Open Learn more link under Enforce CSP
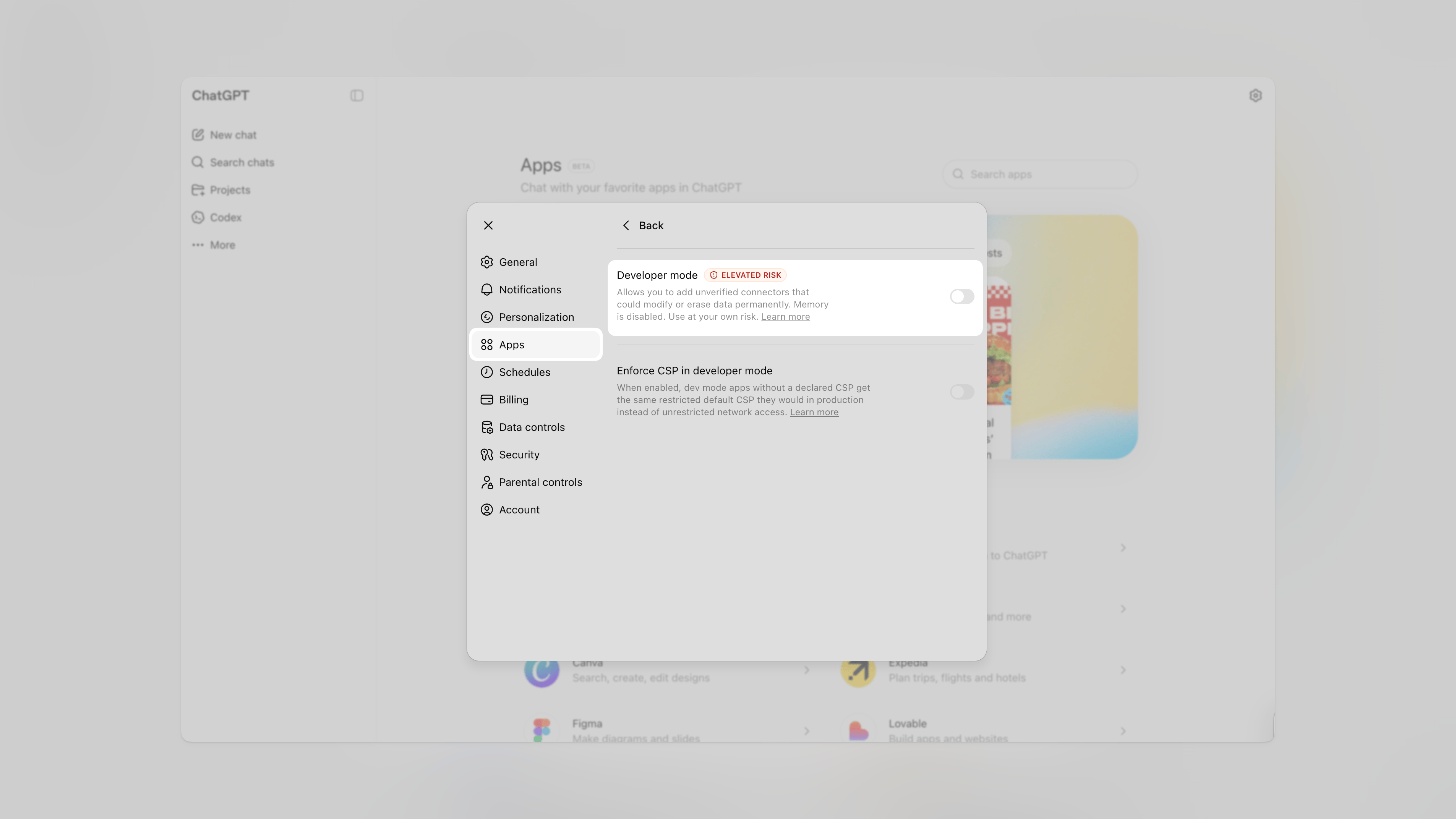This screenshot has width=1456, height=819. [814, 412]
